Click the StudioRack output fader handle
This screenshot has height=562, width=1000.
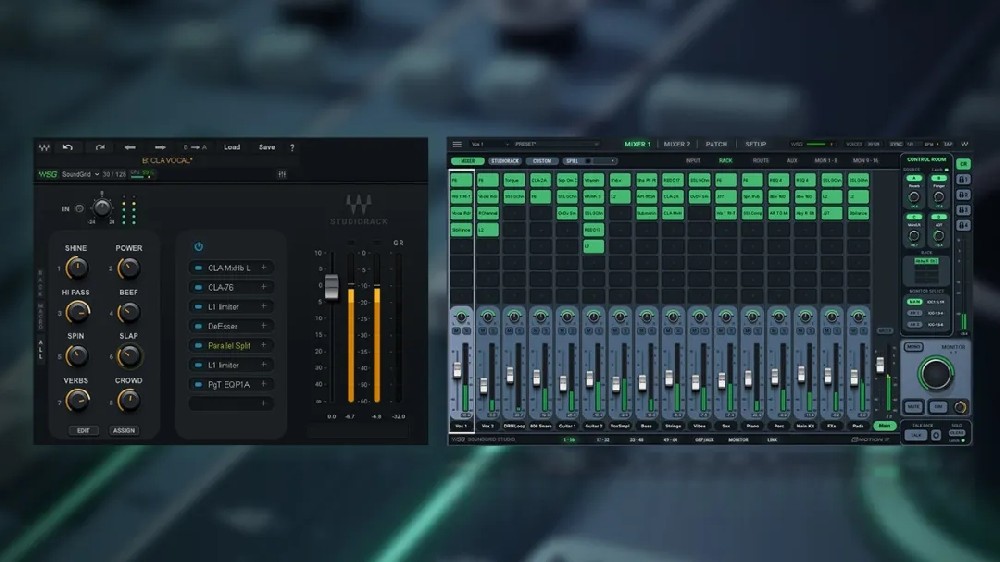tap(331, 287)
